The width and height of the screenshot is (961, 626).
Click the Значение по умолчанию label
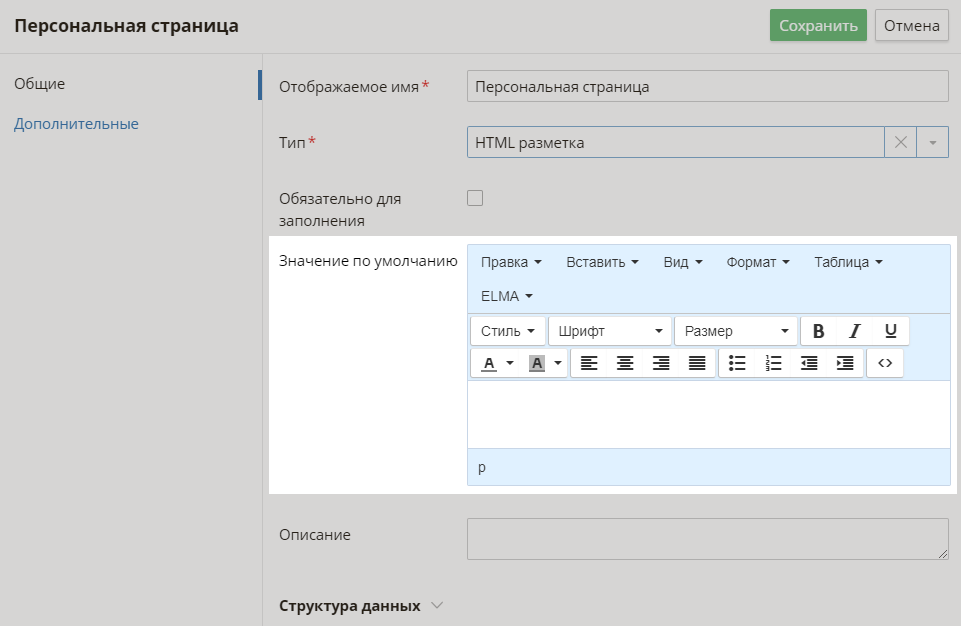[368, 261]
